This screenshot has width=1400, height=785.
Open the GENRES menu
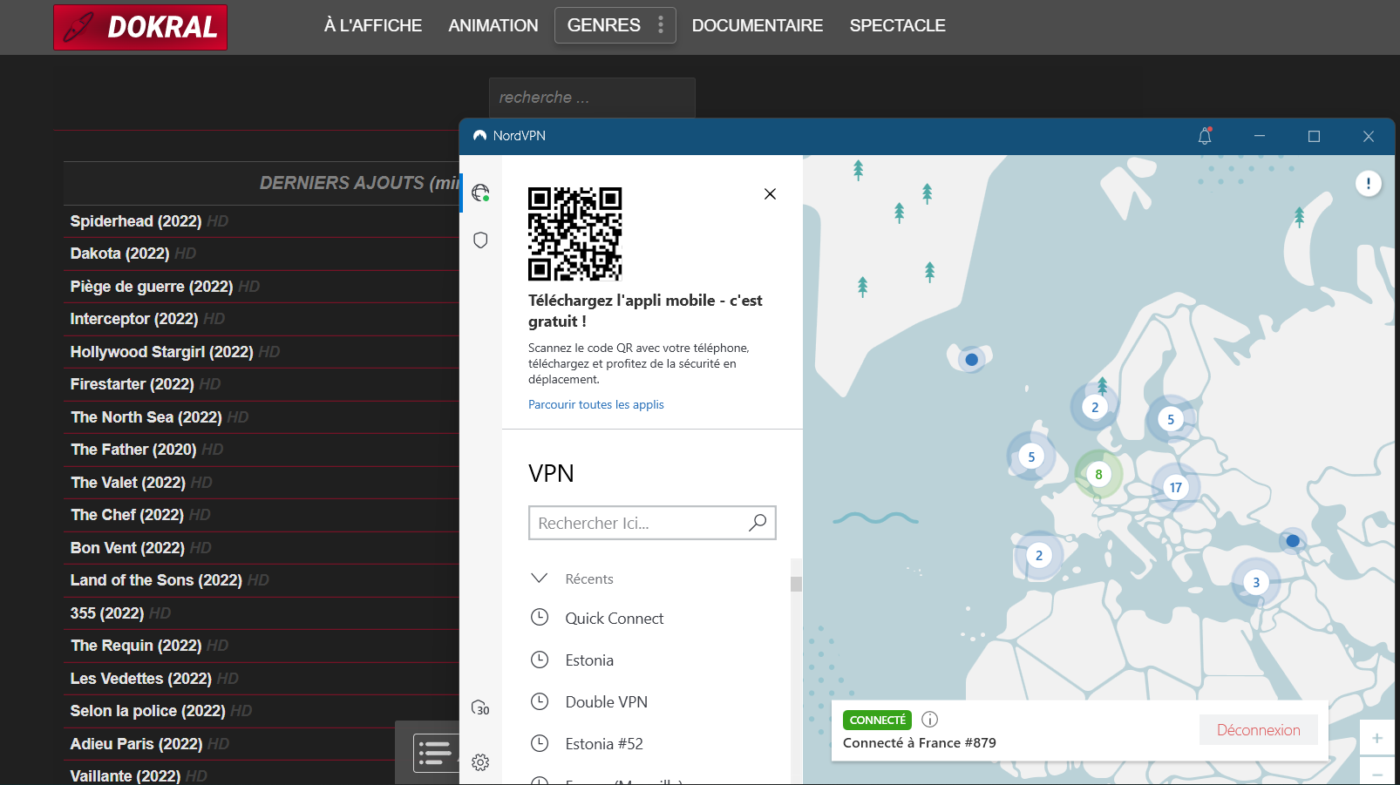604,25
